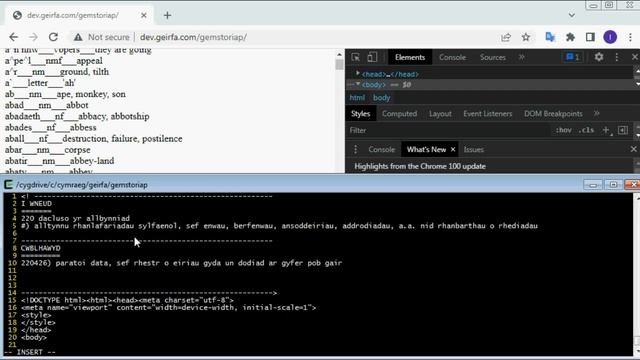Click the terminal window icon in title bar
This screenshot has width=640, height=360.
pos(9,185)
